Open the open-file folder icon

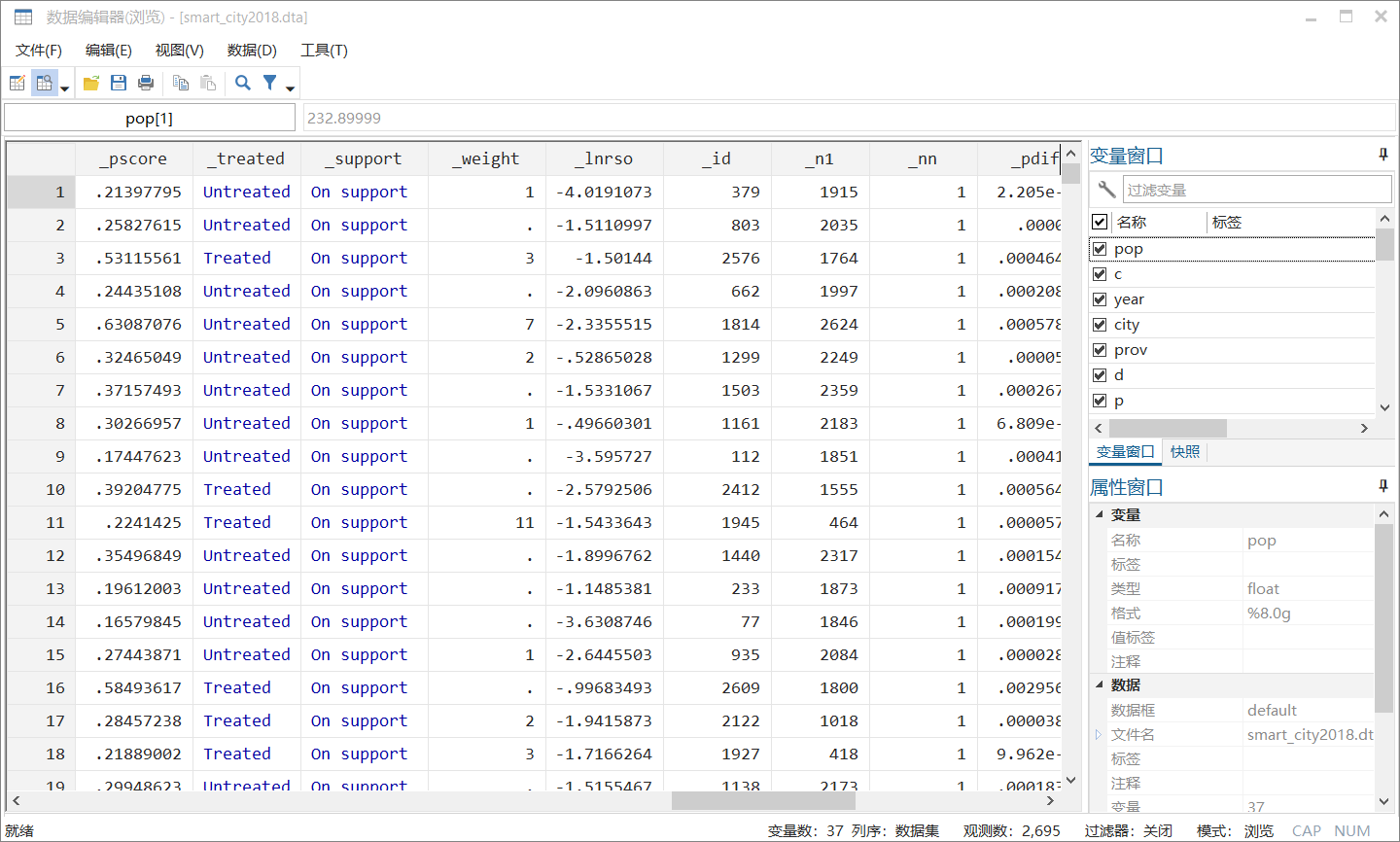coord(91,84)
